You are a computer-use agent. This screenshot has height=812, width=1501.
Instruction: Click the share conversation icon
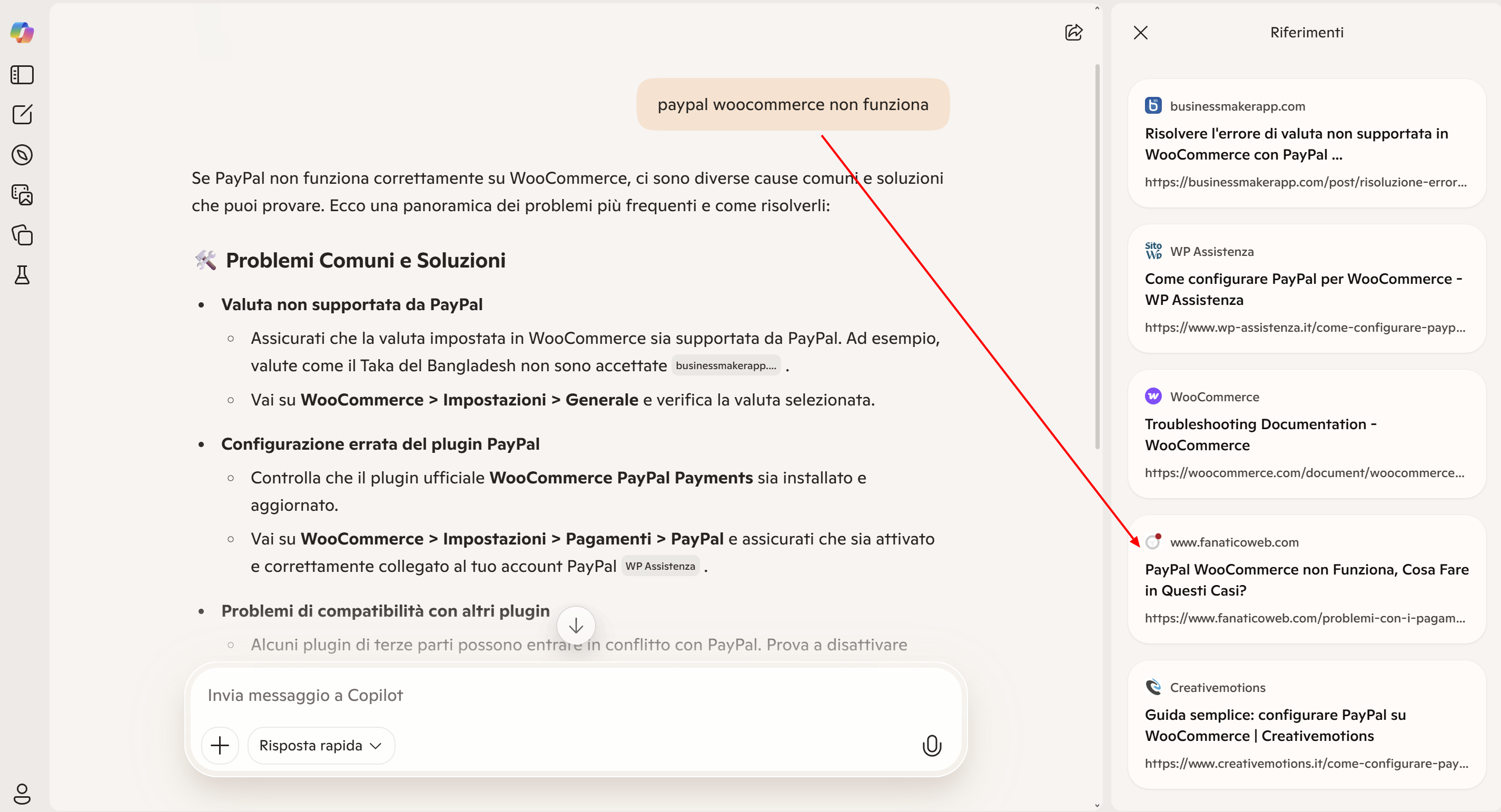pos(1073,32)
